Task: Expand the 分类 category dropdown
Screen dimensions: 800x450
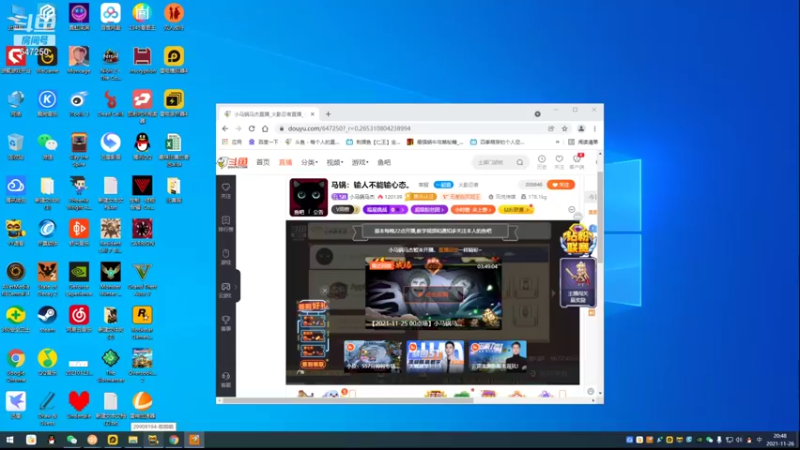Action: (x=309, y=163)
